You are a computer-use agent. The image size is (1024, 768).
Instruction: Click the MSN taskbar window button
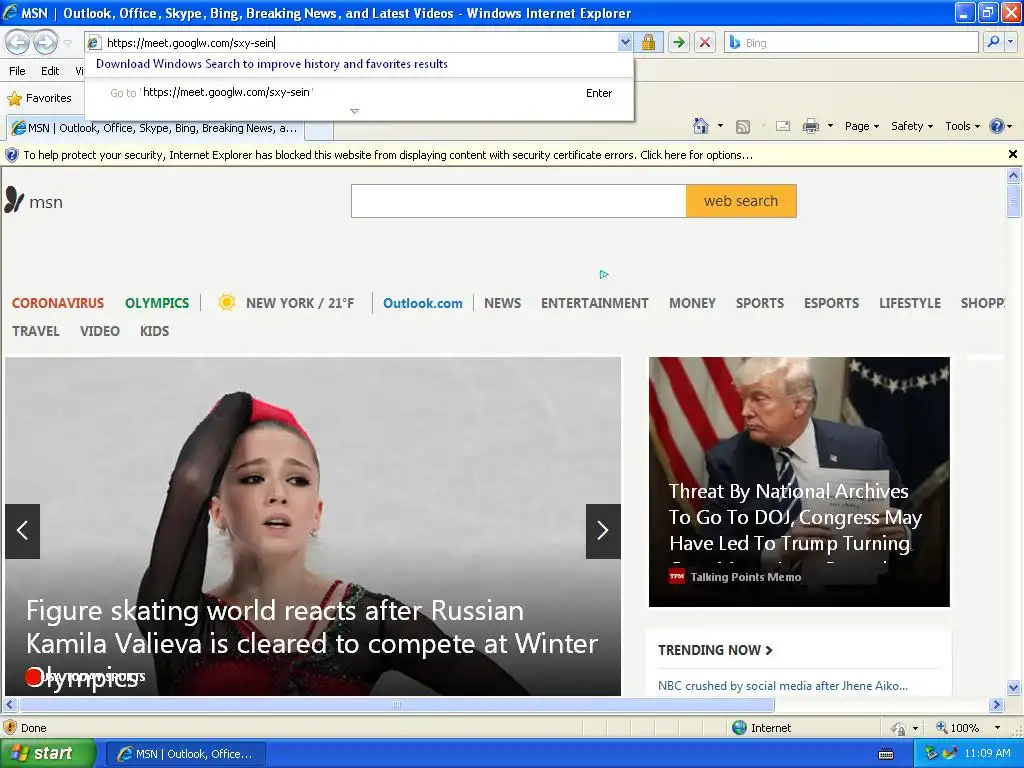tap(185, 754)
